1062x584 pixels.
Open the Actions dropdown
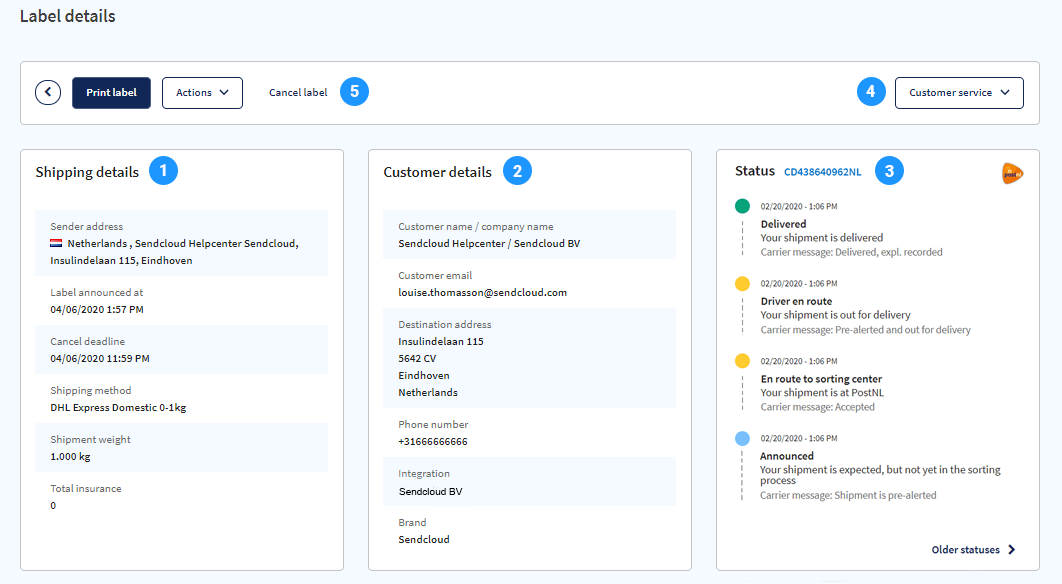pos(203,93)
